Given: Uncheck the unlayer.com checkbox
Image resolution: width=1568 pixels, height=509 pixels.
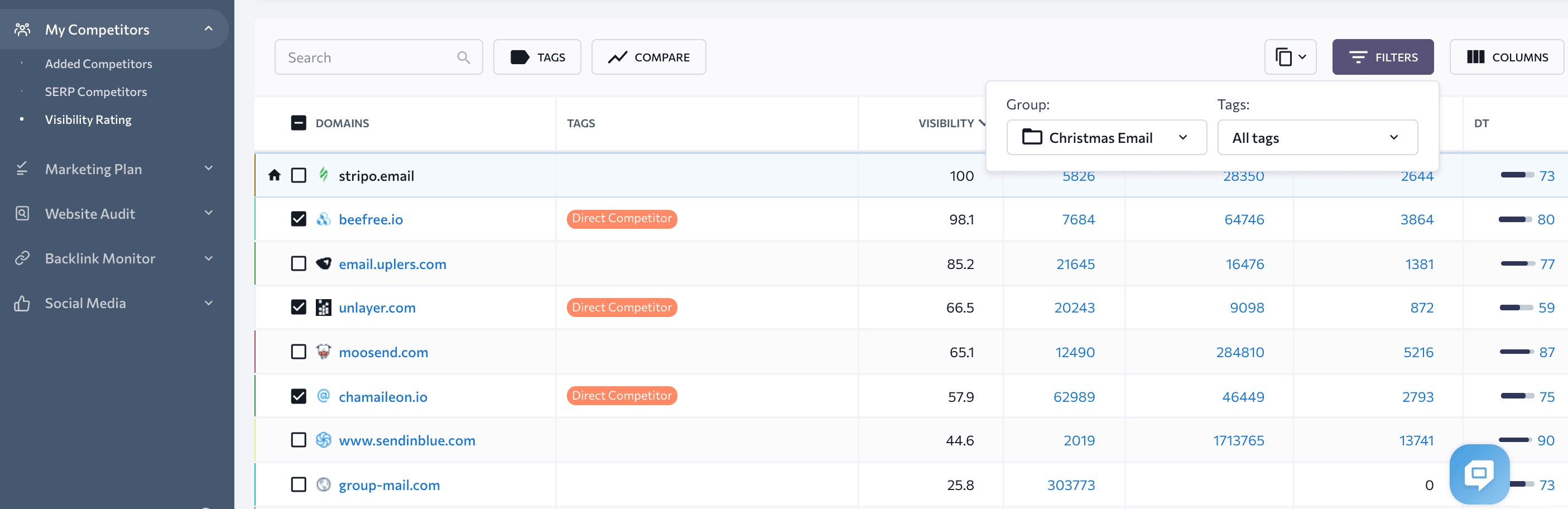Looking at the screenshot, I should 299,308.
